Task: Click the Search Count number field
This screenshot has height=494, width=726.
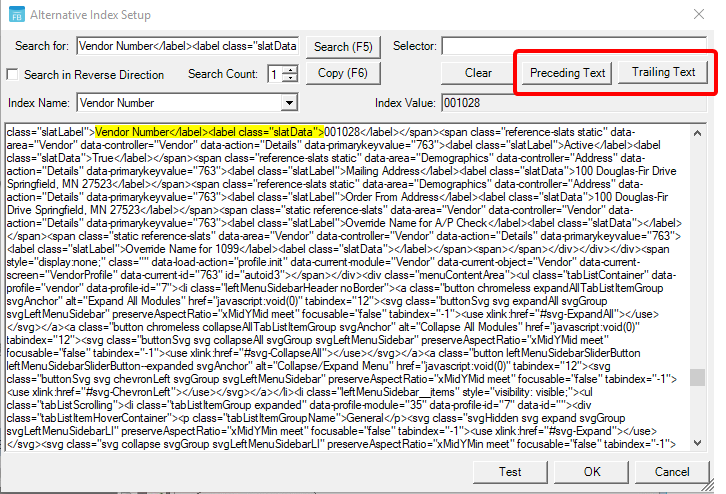Action: point(275,74)
